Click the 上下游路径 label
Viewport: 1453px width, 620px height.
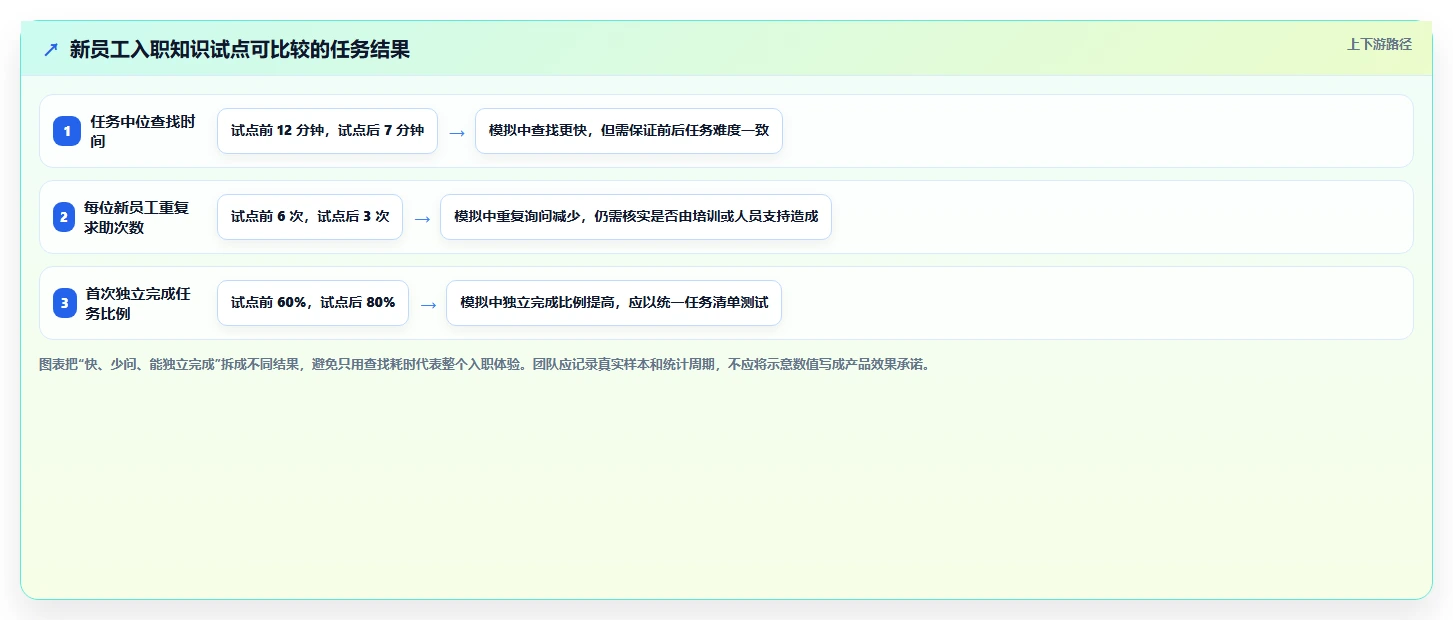(1379, 44)
